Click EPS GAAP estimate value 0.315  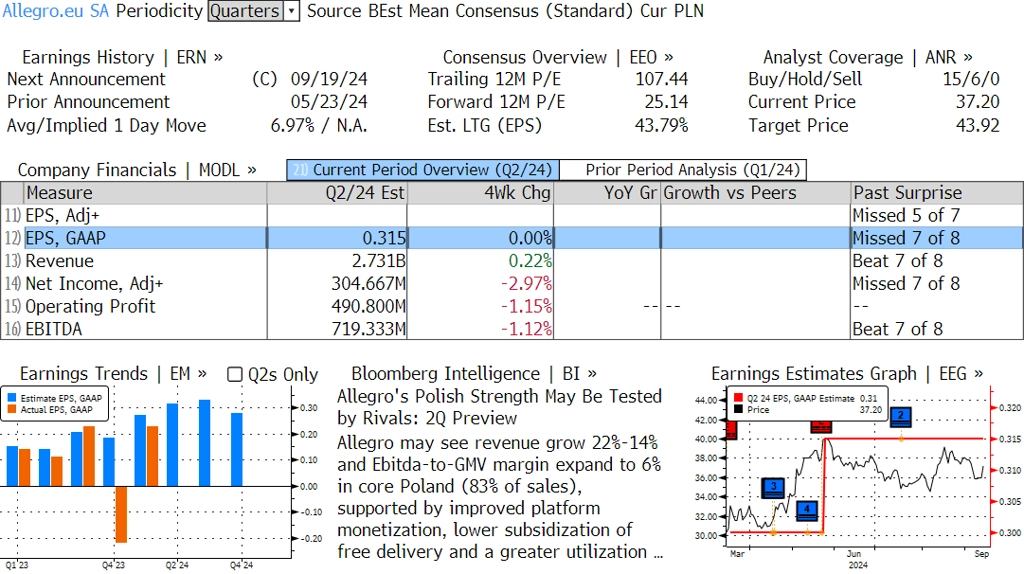(385, 238)
